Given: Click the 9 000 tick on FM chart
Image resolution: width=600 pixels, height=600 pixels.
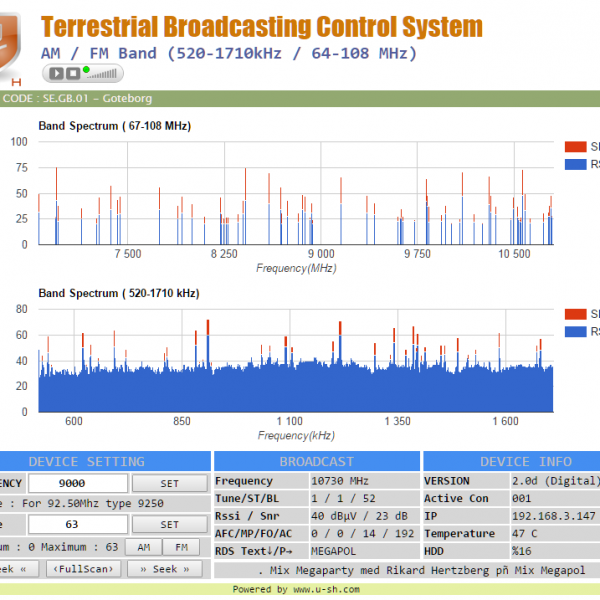Looking at the screenshot, I should click(x=321, y=254).
